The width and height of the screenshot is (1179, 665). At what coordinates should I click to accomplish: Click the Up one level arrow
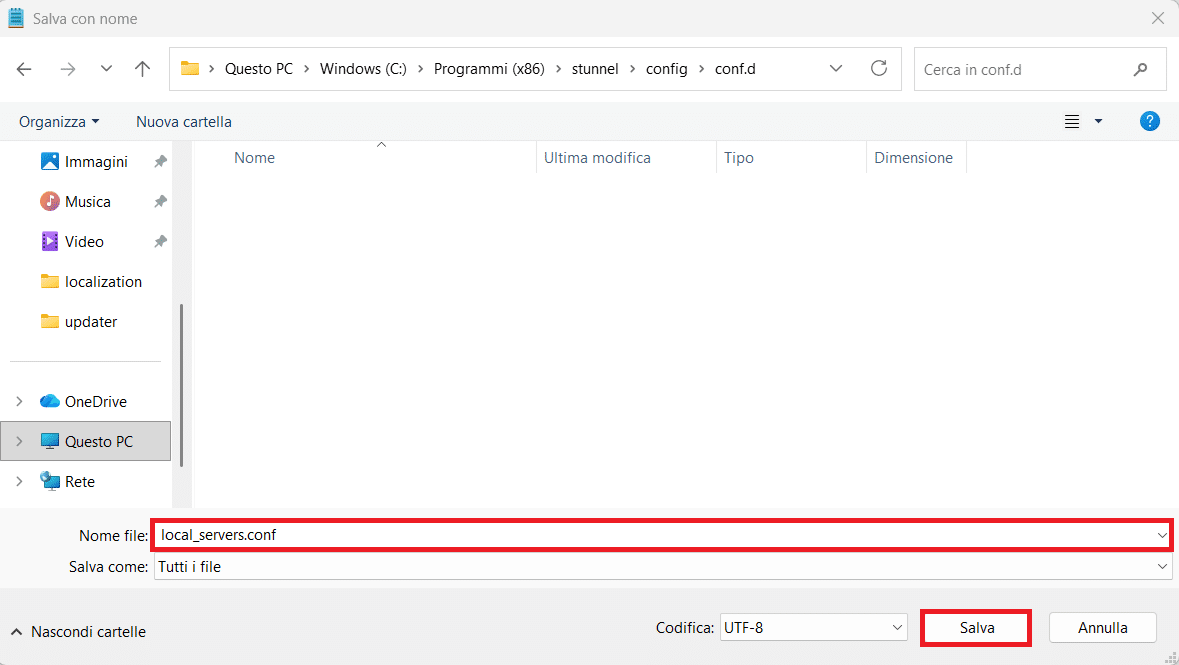pyautogui.click(x=142, y=69)
